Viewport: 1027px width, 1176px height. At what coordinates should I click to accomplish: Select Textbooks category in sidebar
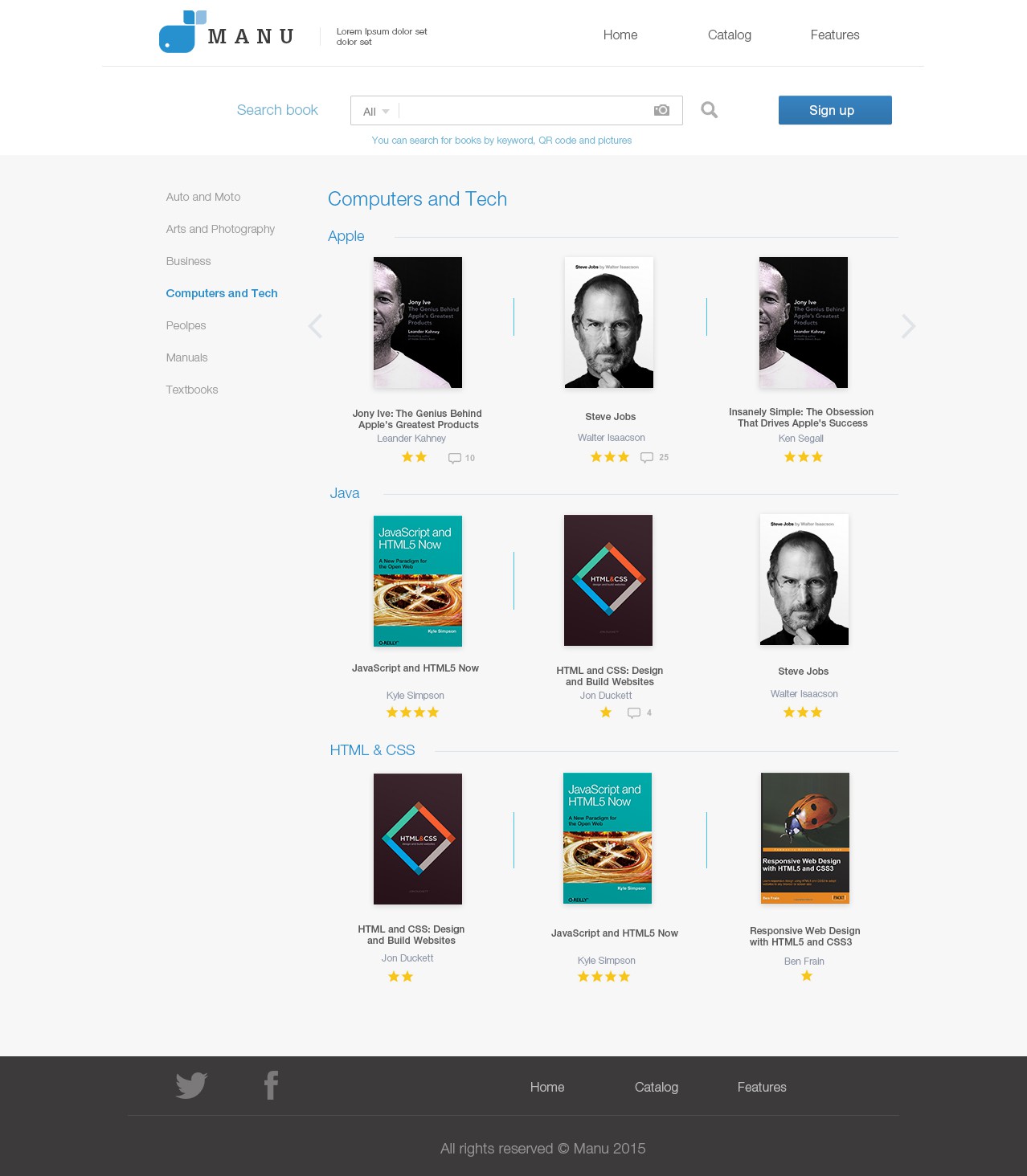pyautogui.click(x=192, y=390)
